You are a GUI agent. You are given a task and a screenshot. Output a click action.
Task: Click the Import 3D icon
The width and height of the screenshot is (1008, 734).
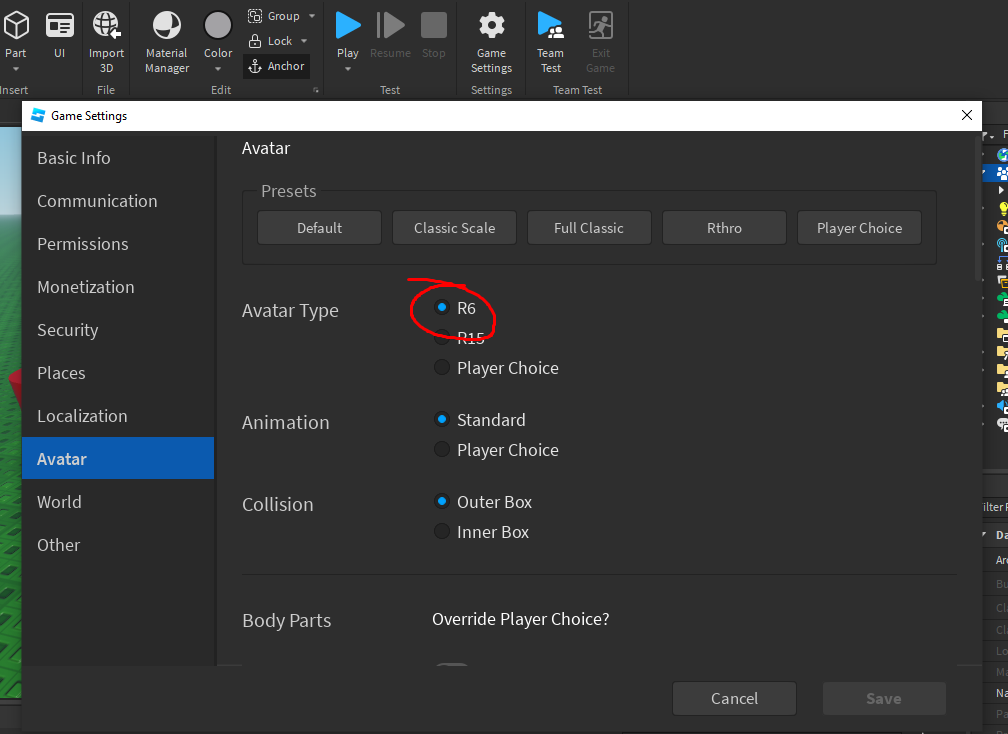tap(107, 26)
